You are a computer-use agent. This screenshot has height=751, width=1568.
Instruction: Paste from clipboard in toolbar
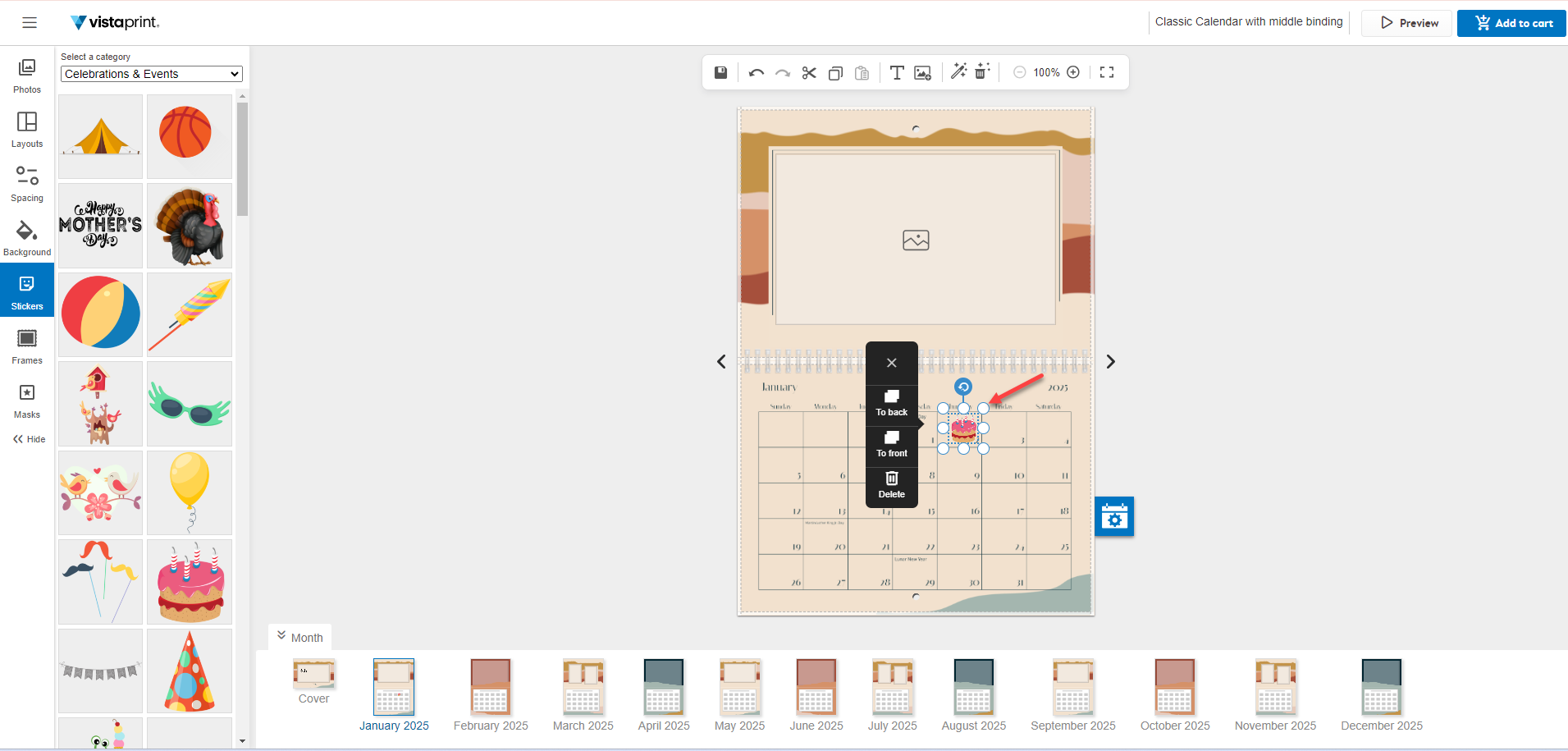click(862, 73)
